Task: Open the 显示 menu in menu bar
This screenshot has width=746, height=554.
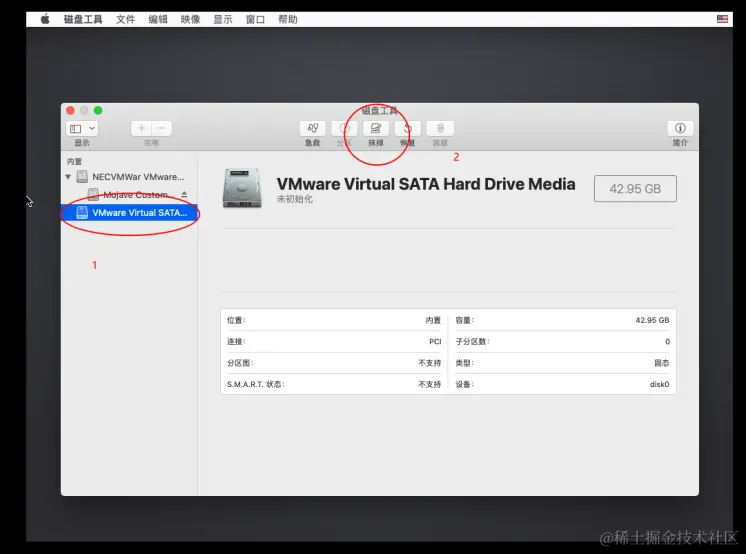Action: 223,20
